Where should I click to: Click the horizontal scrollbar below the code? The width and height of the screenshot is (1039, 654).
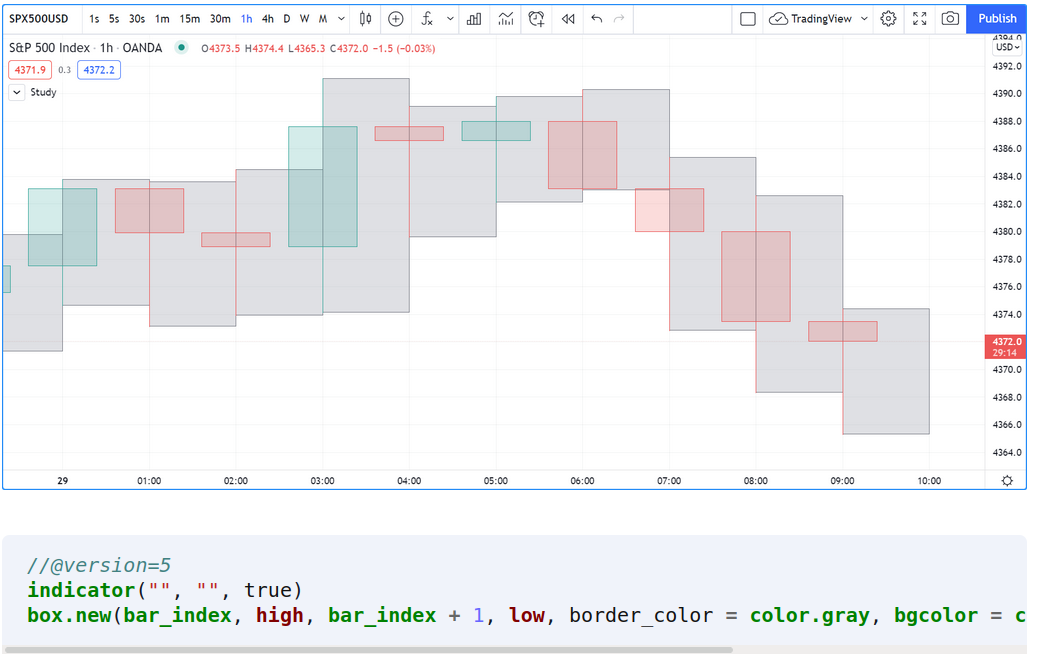368,650
